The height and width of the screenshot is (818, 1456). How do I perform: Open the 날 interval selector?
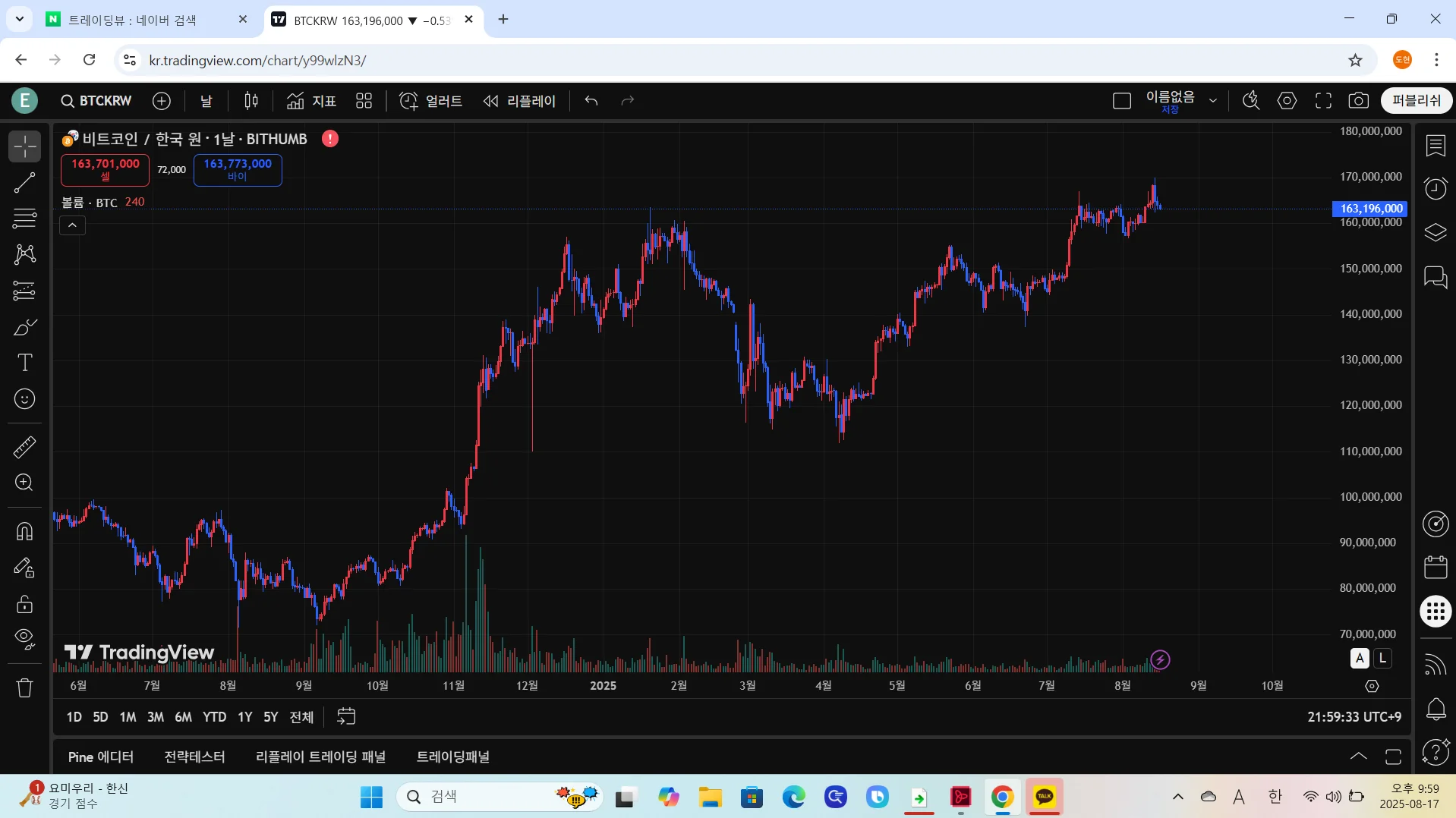click(206, 101)
